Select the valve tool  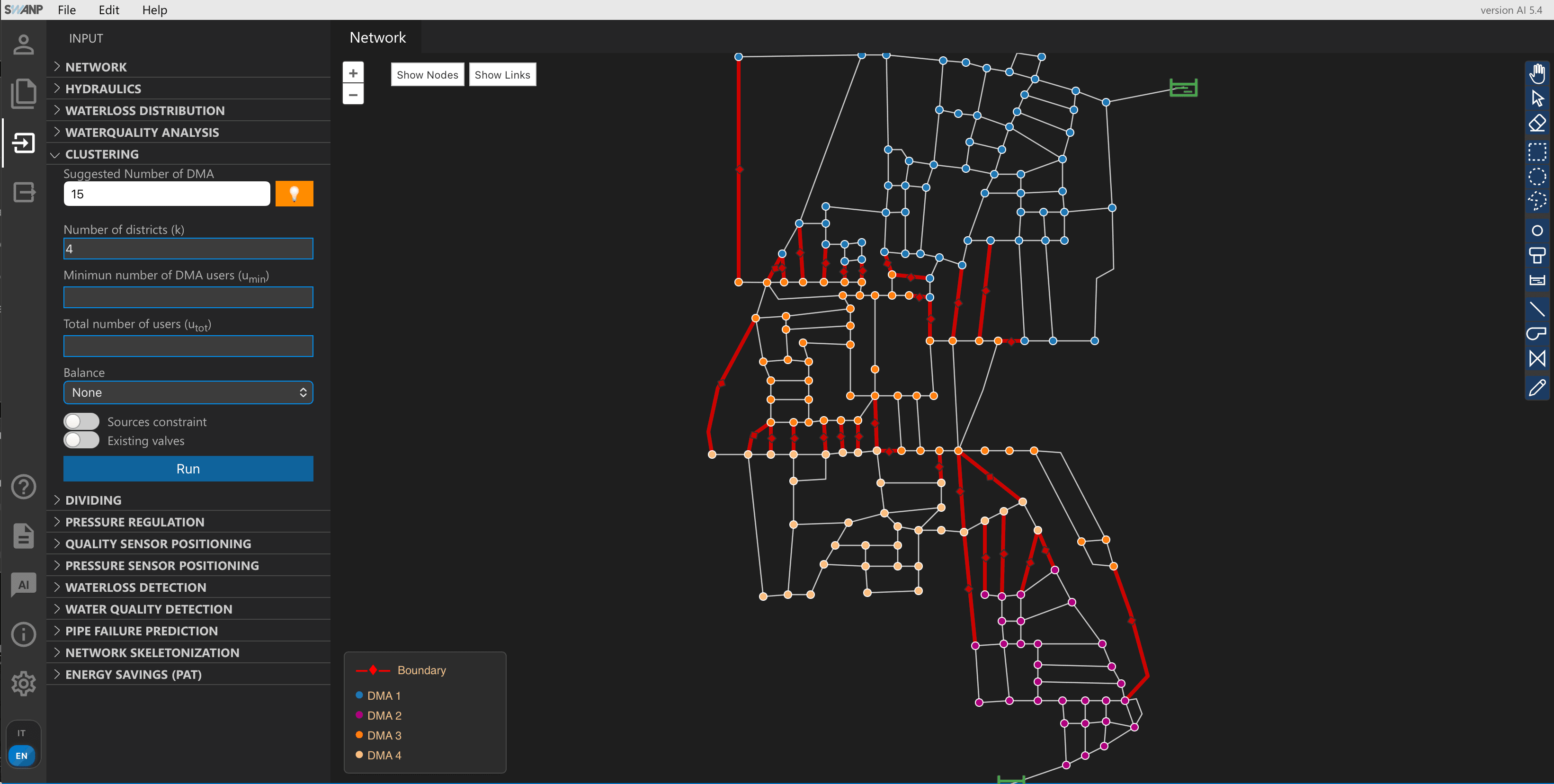point(1536,358)
